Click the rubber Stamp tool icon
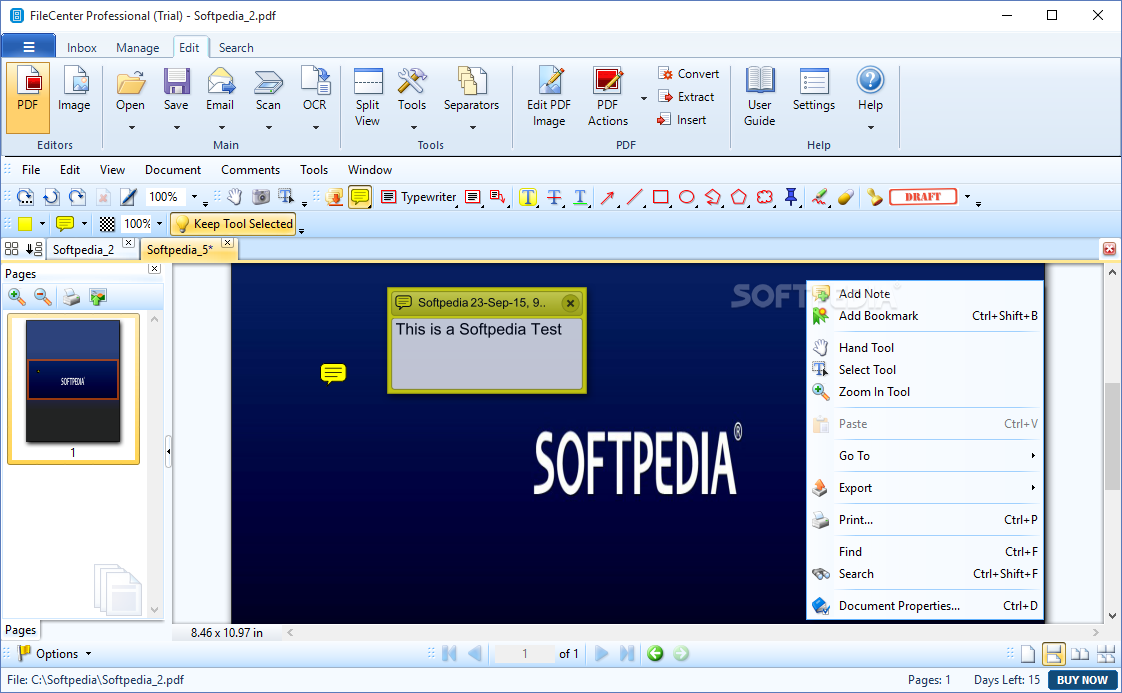Viewport: 1122px width, 693px height. click(874, 197)
